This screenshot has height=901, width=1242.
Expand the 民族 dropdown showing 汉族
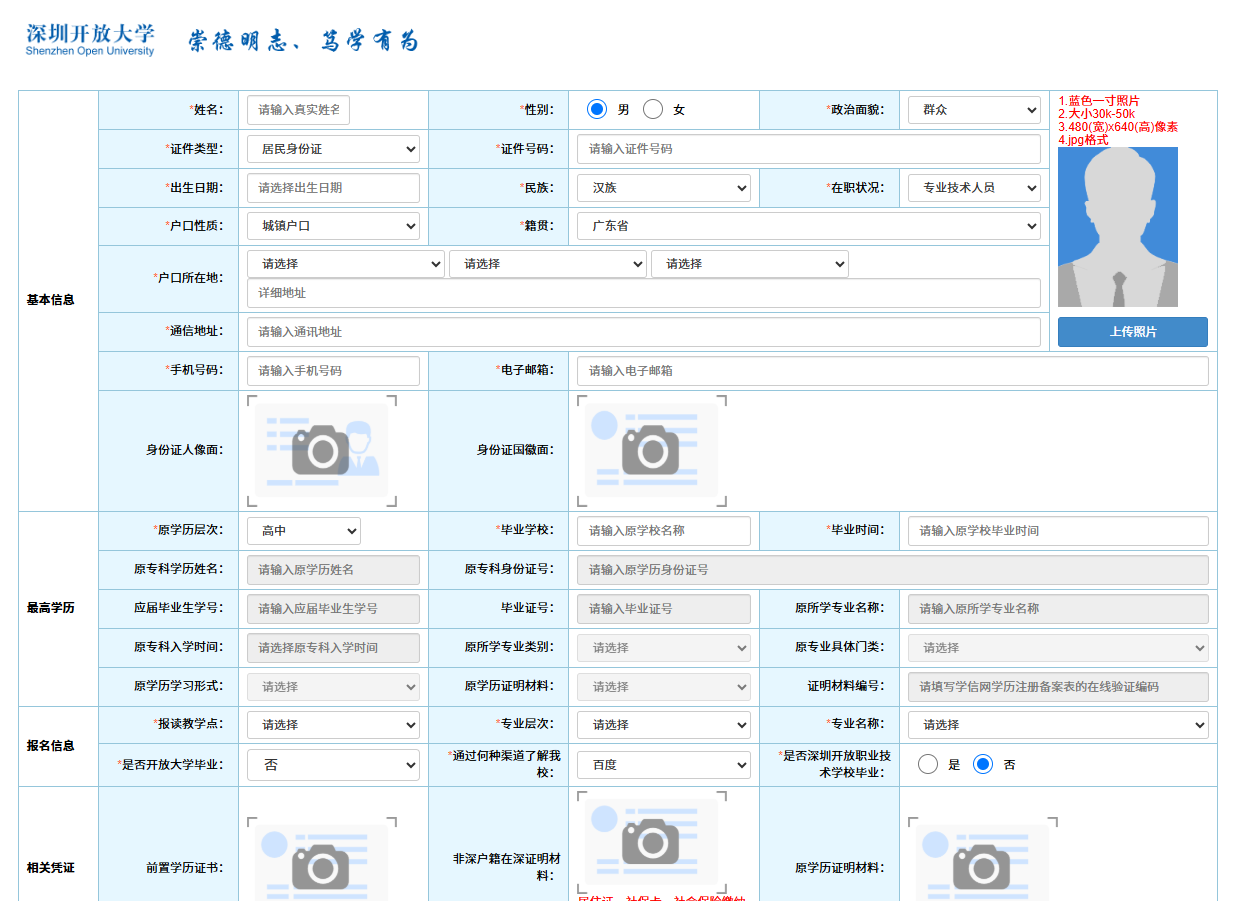pyautogui.click(x=663, y=188)
